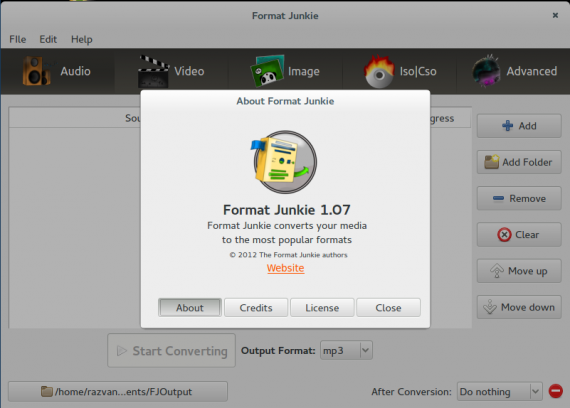
Task: Choose the Image photo icon
Action: click(x=267, y=71)
